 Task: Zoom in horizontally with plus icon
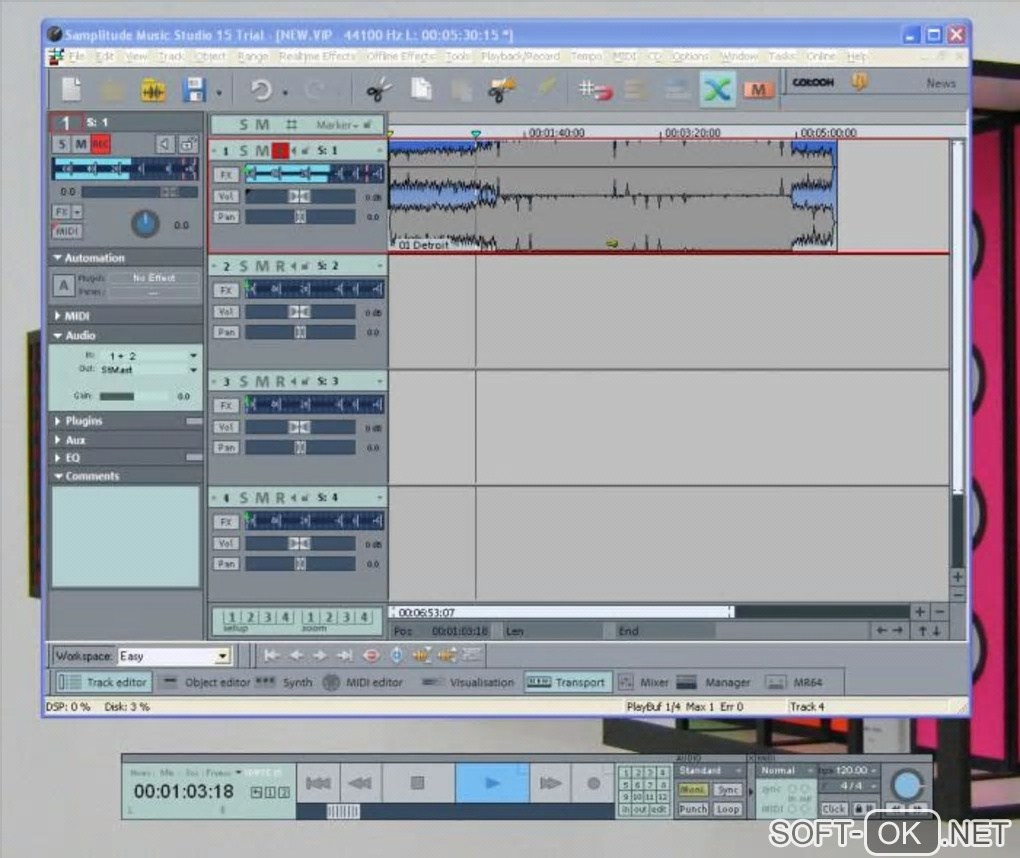tap(920, 611)
